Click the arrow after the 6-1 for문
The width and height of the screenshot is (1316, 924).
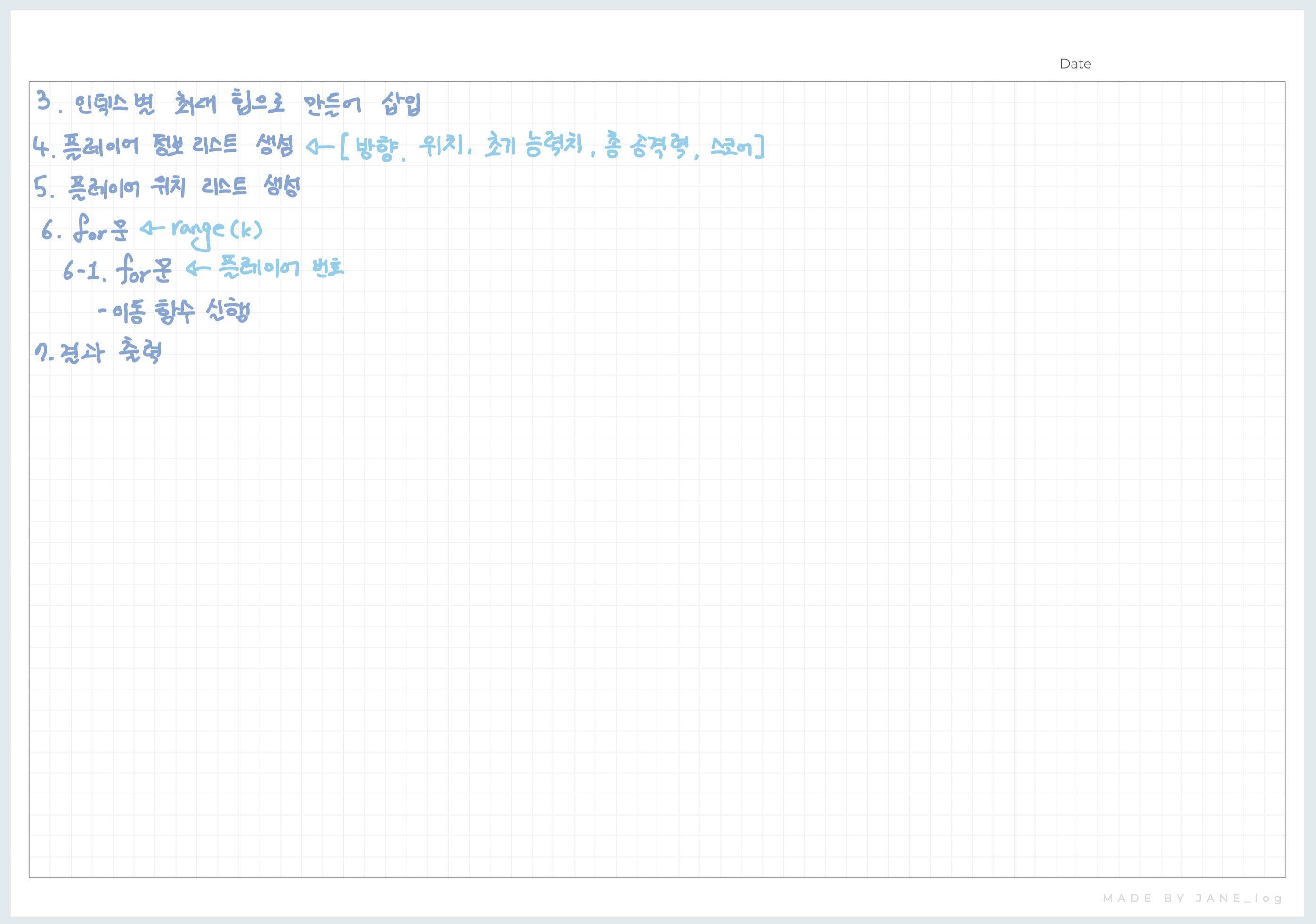pyautogui.click(x=198, y=268)
